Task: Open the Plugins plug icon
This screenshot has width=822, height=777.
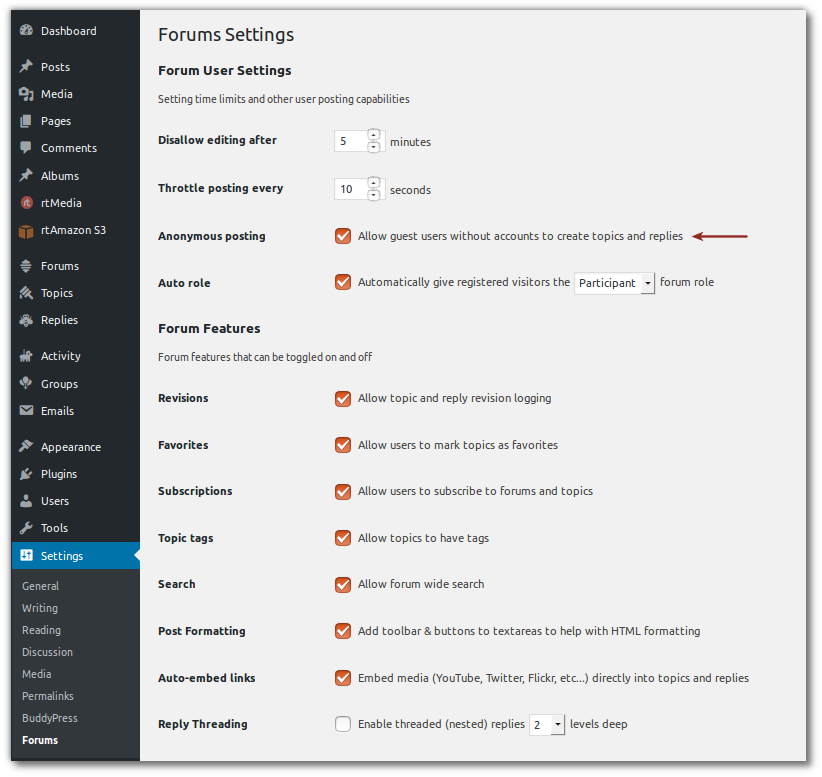Action: pyautogui.click(x=26, y=474)
